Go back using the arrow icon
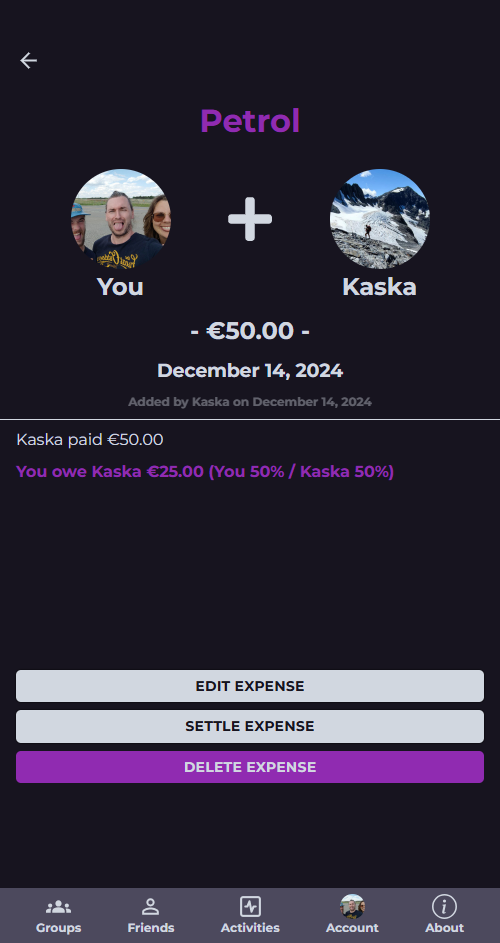This screenshot has width=500, height=943. pos(28,60)
